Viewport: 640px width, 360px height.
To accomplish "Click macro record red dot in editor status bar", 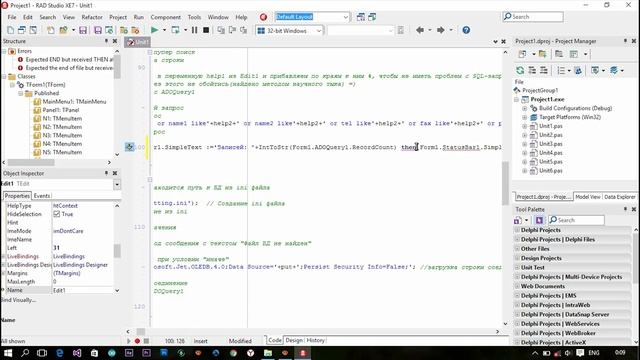I will click(x=137, y=341).
